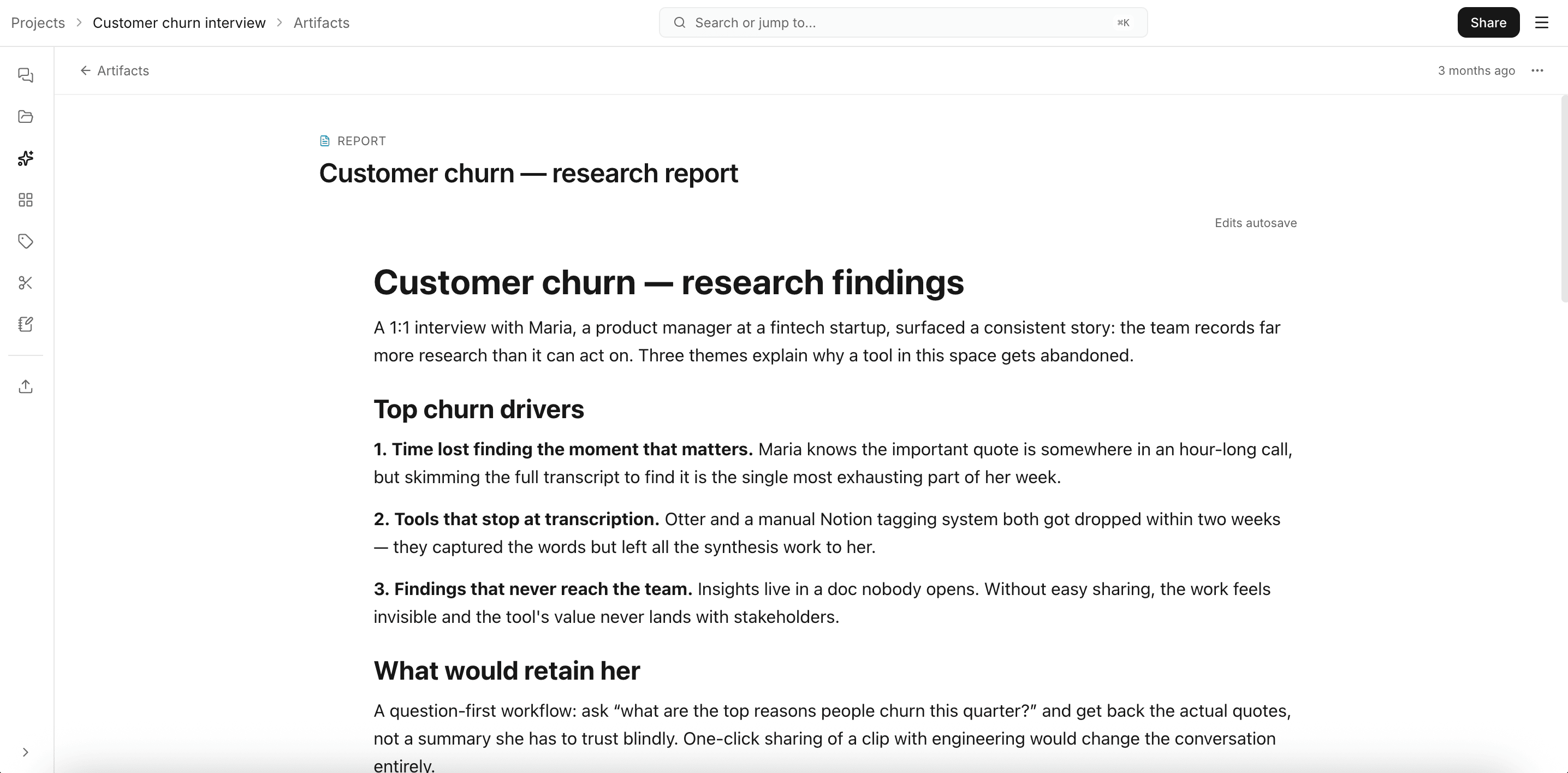The image size is (1568, 773).
Task: Go back via the Artifacts arrow link
Action: click(x=115, y=70)
